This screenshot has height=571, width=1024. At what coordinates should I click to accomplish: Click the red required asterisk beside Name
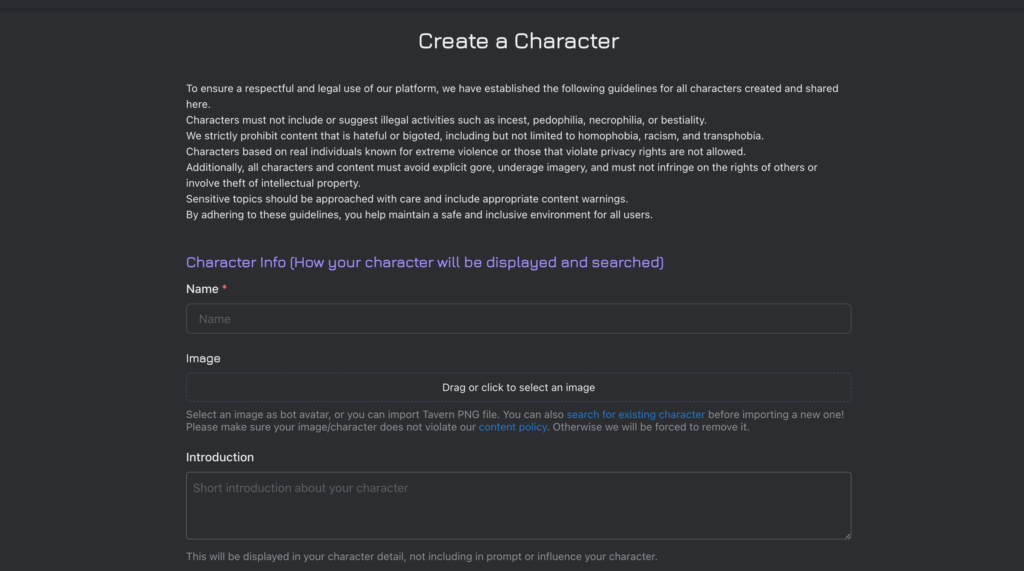tap(225, 289)
